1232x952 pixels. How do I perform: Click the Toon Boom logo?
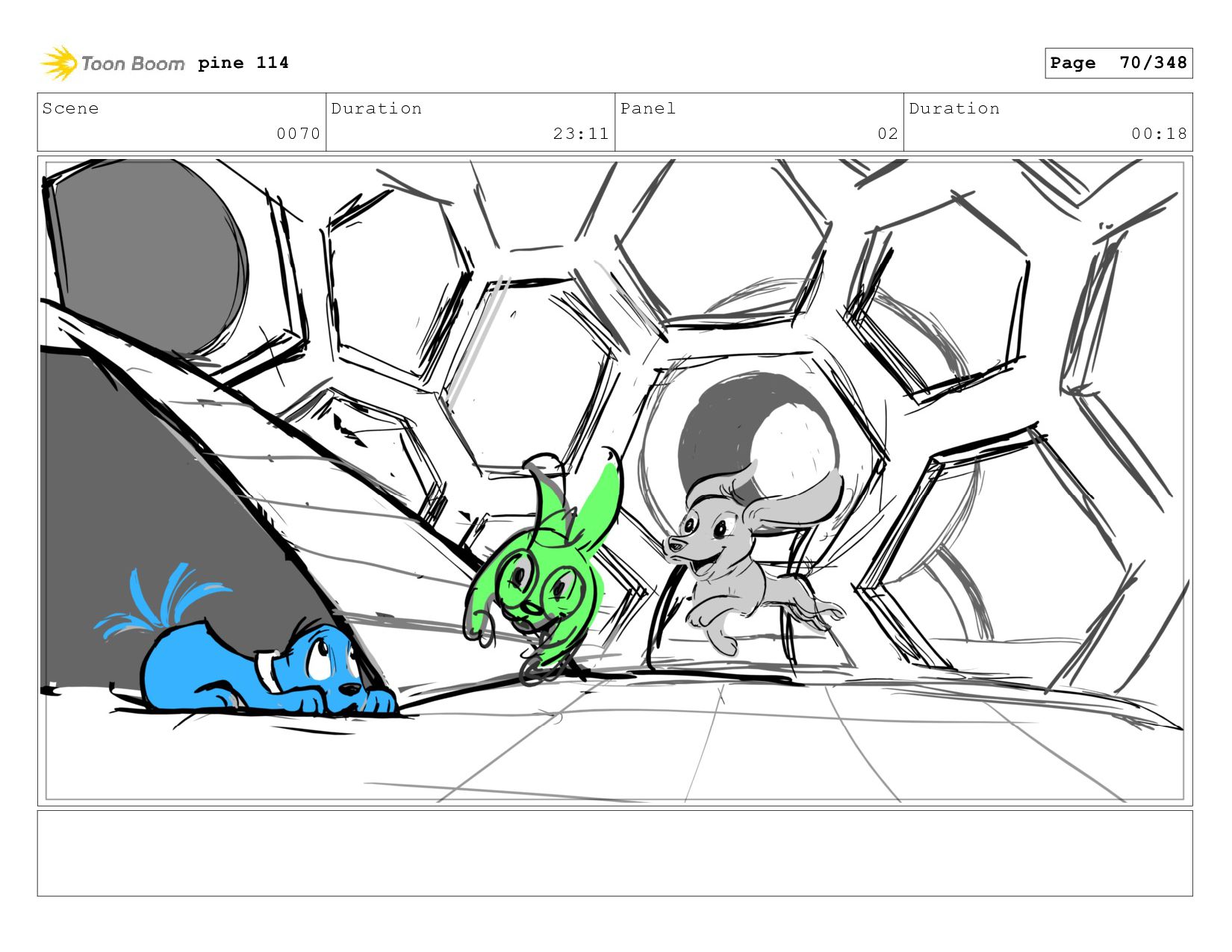112,63
